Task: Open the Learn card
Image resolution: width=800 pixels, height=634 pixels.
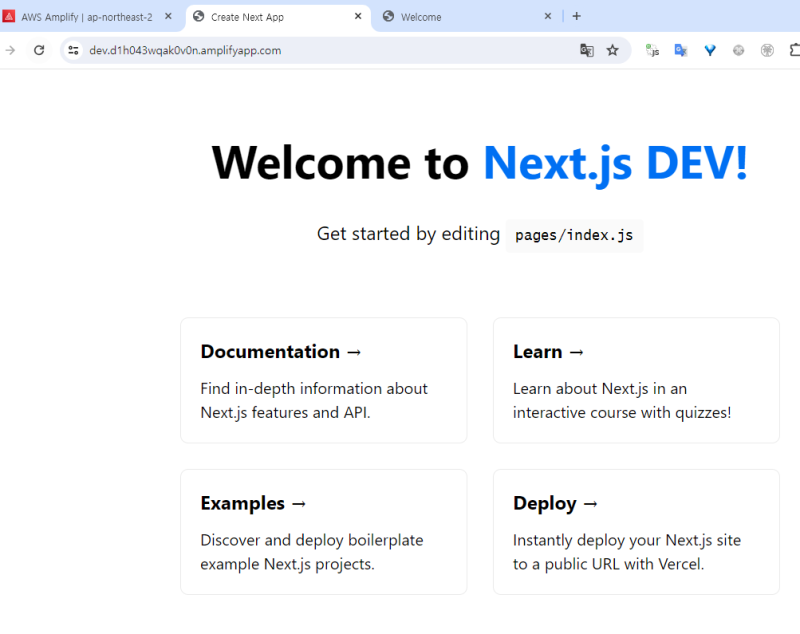Action: [636, 380]
